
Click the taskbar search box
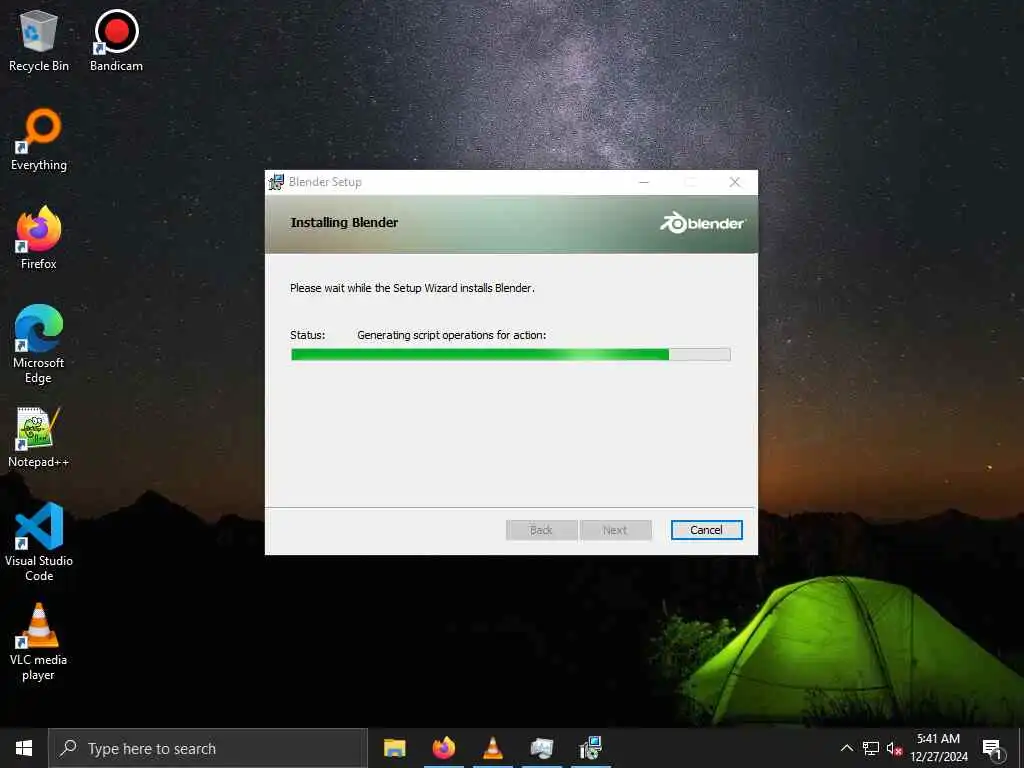click(208, 748)
